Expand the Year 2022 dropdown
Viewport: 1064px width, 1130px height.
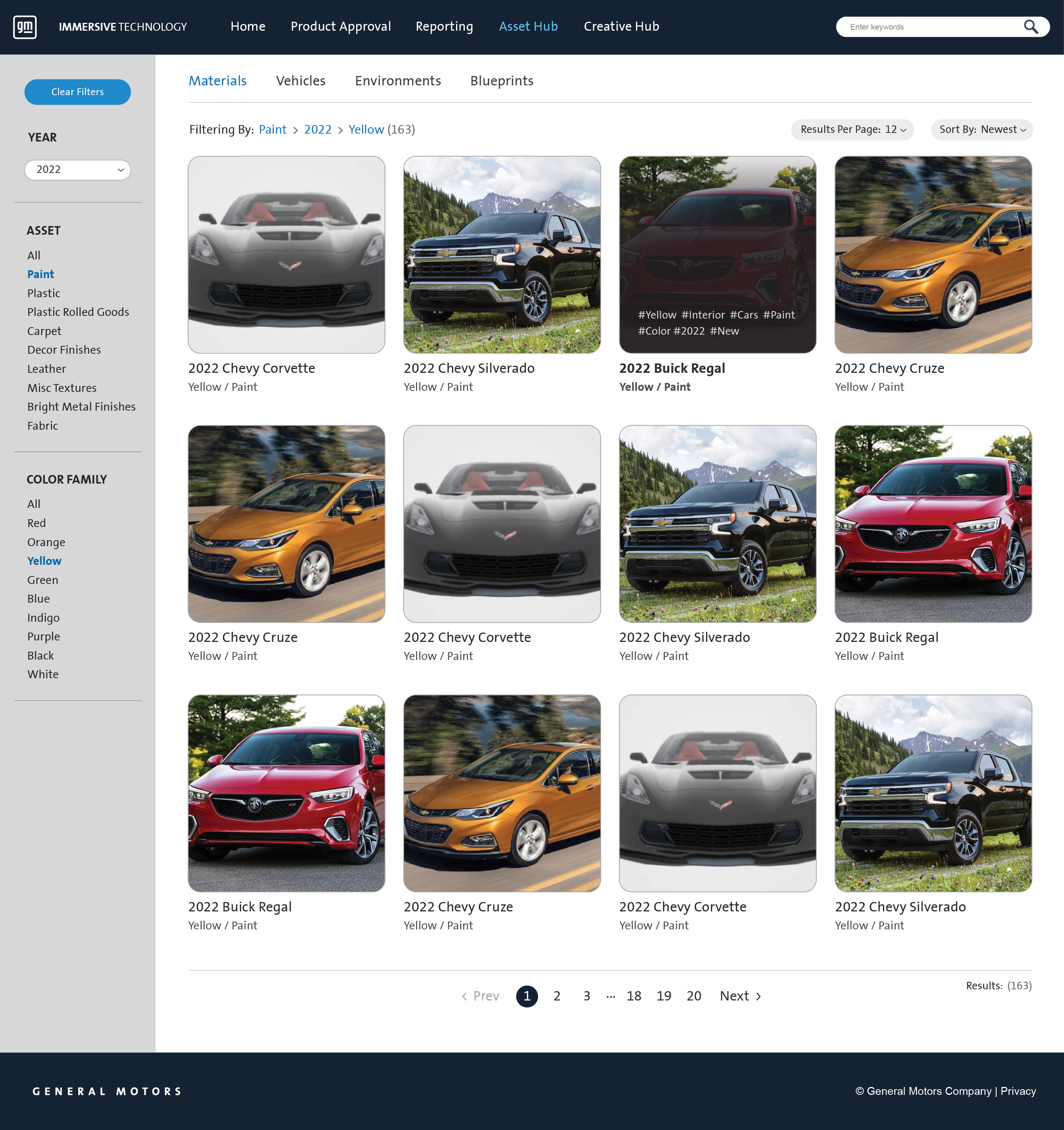coord(77,170)
